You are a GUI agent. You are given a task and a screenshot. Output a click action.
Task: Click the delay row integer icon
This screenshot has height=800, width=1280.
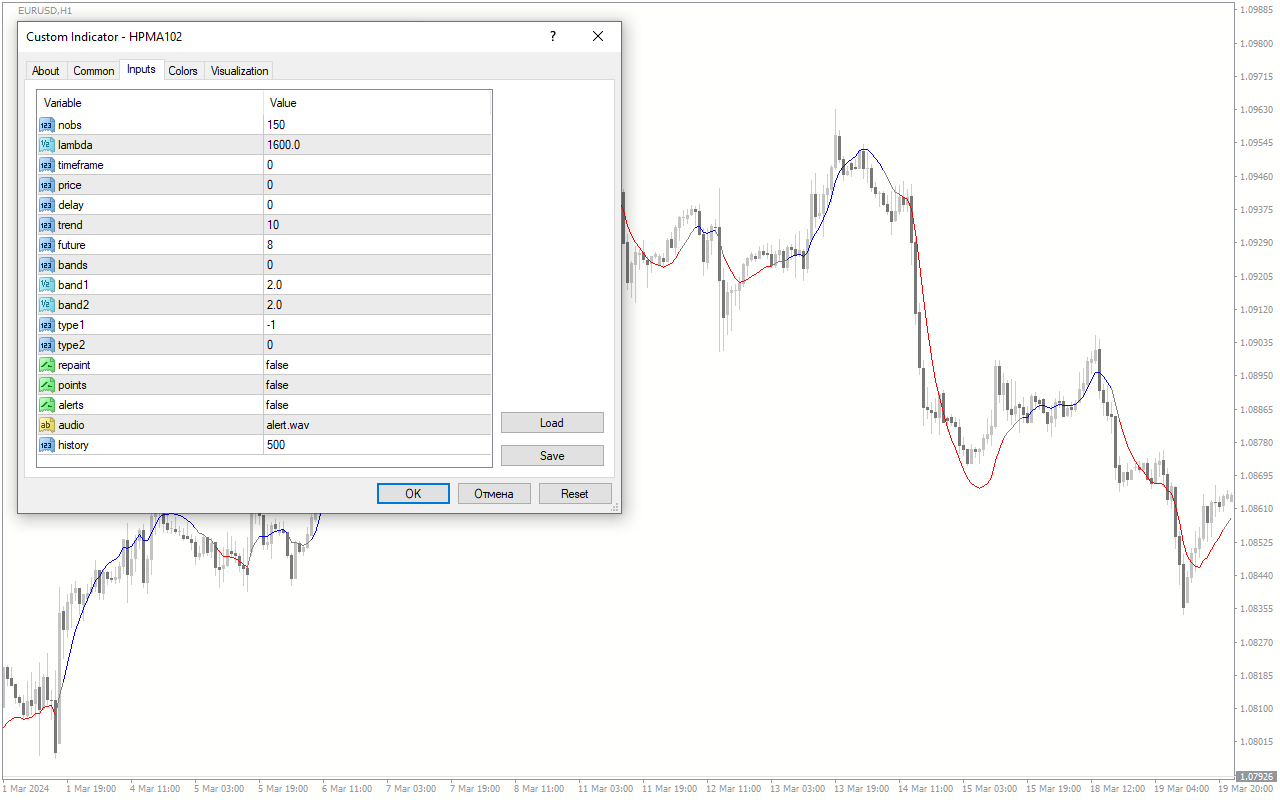point(46,205)
